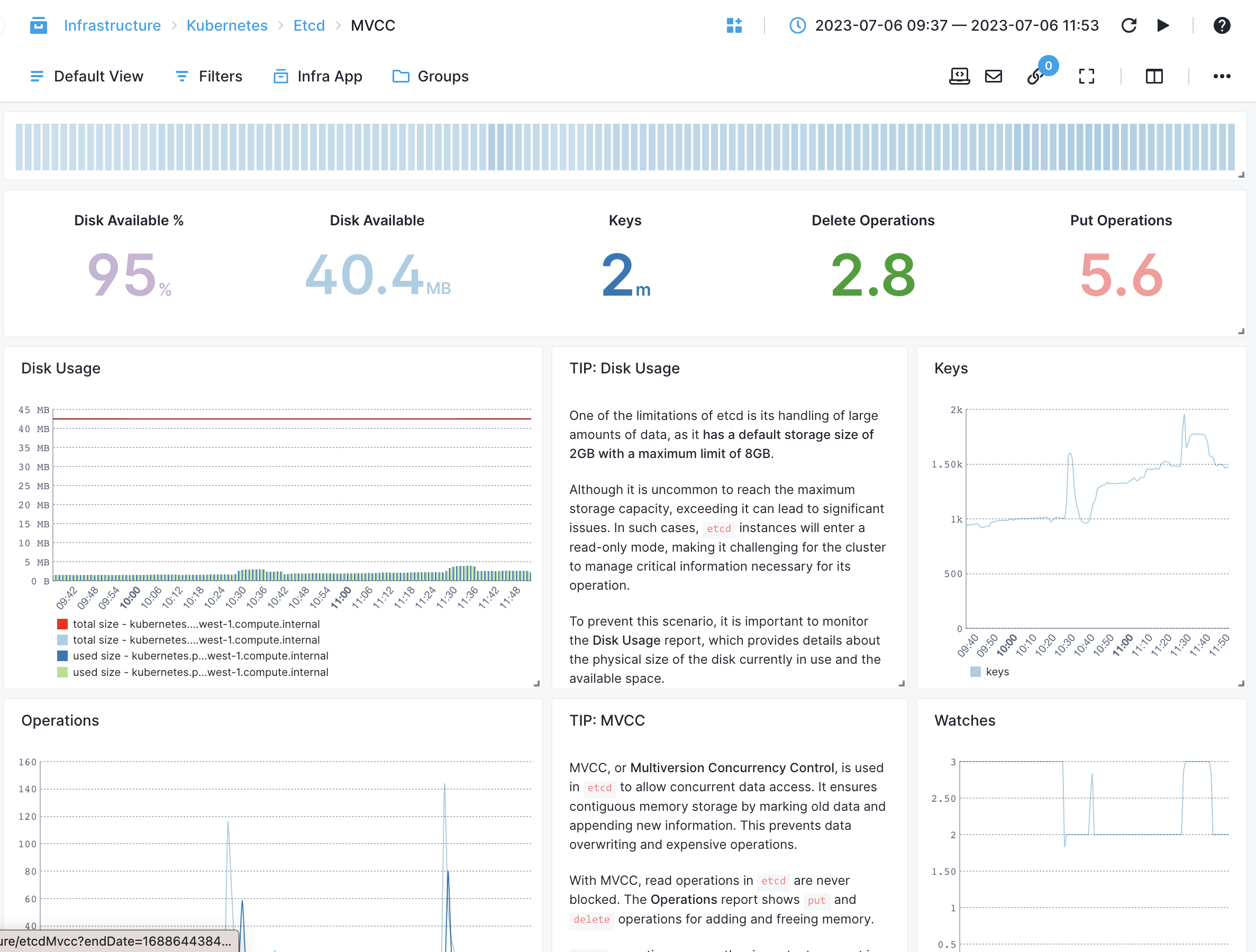This screenshot has width=1256, height=952.
Task: Click the timeline heatmap bar strip
Action: point(625,147)
